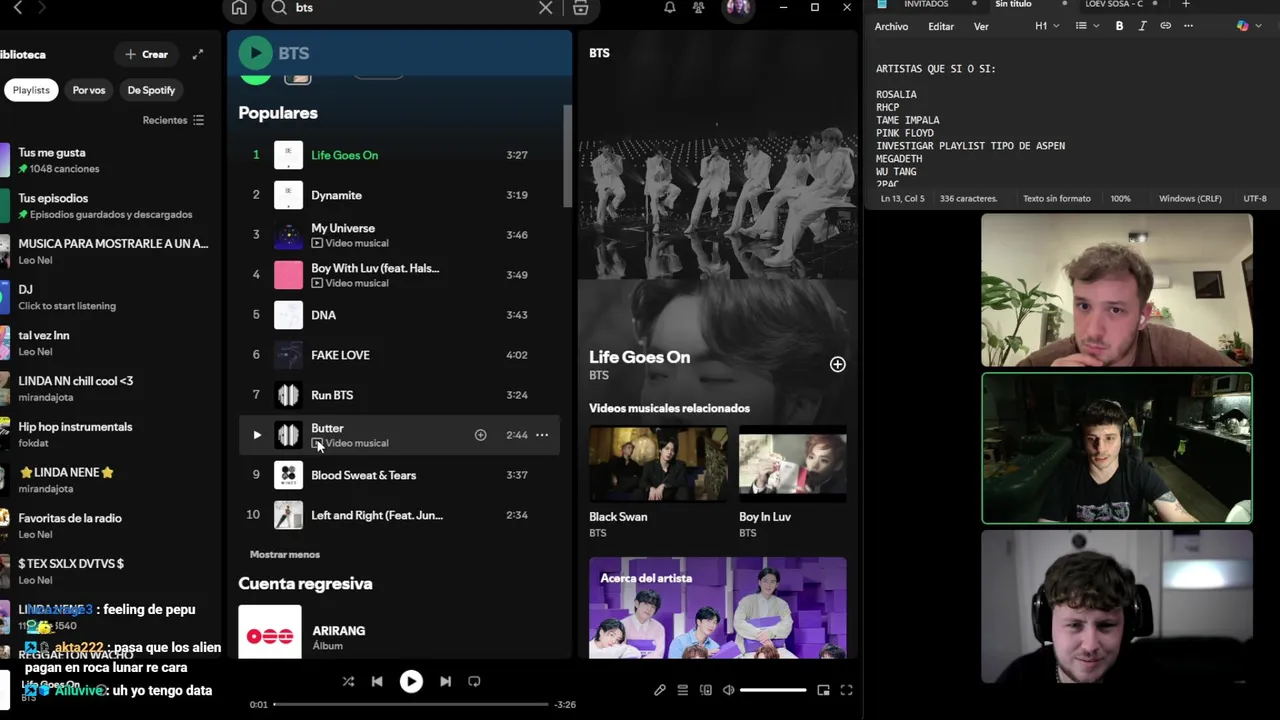Open the Editar menu in Notepad
The height and width of the screenshot is (720, 1280).
941,27
